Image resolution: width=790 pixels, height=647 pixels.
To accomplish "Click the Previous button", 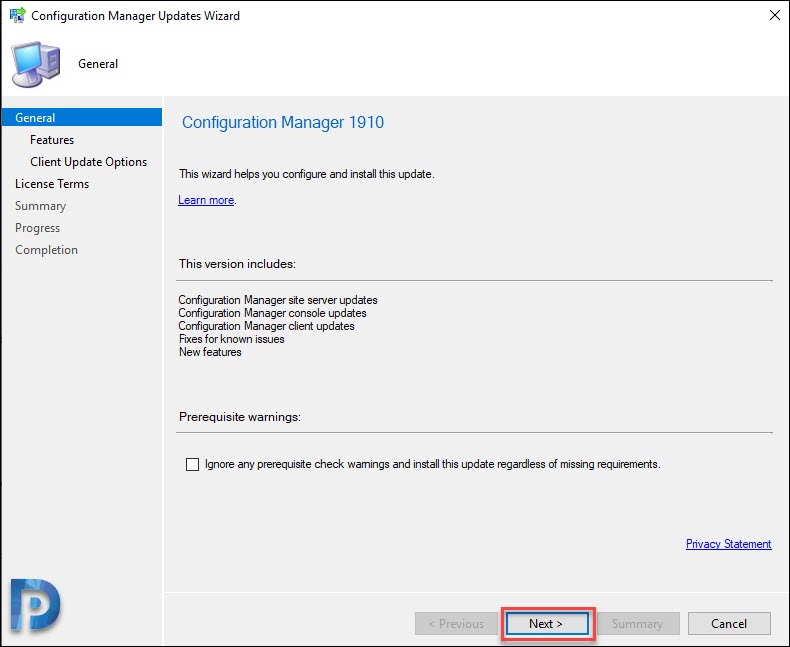I will (456, 624).
